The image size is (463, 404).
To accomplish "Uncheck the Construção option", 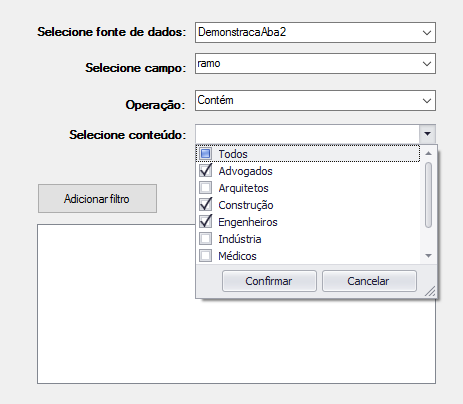I will [x=205, y=205].
